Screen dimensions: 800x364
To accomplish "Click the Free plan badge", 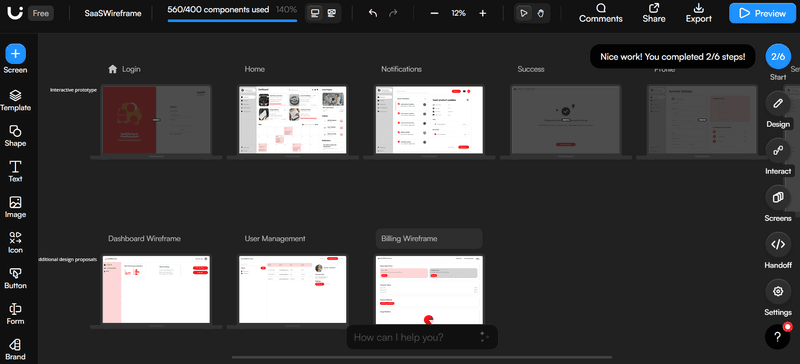I will pyautogui.click(x=40, y=13).
